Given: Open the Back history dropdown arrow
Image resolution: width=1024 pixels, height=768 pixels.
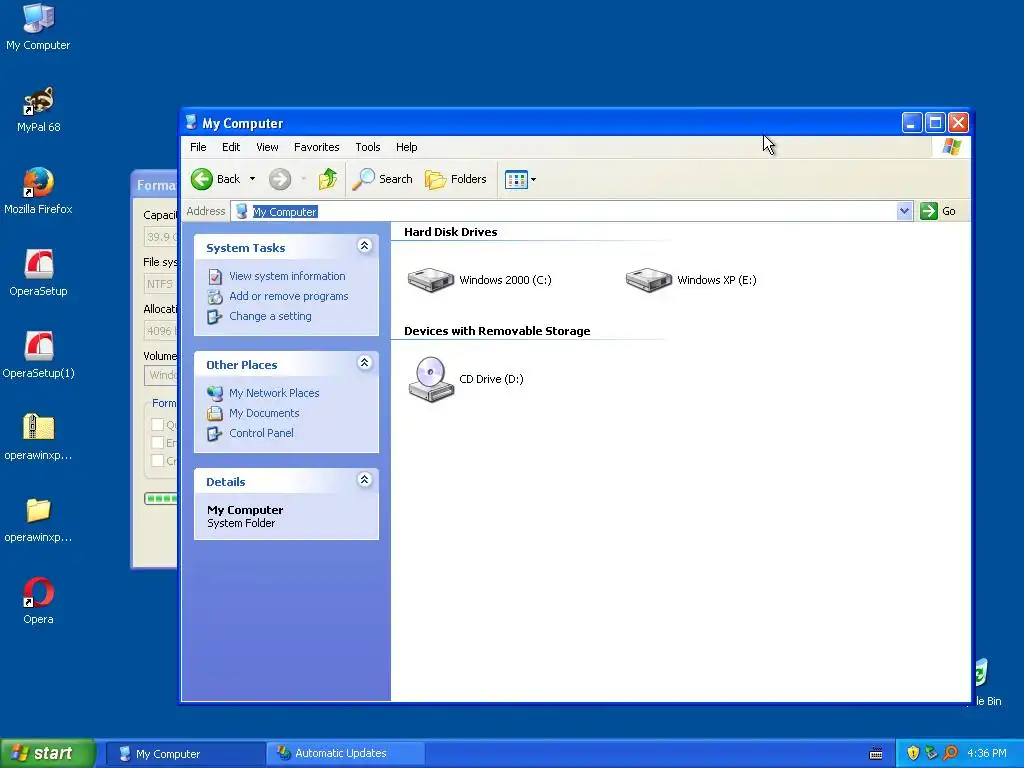Looking at the screenshot, I should point(252,179).
